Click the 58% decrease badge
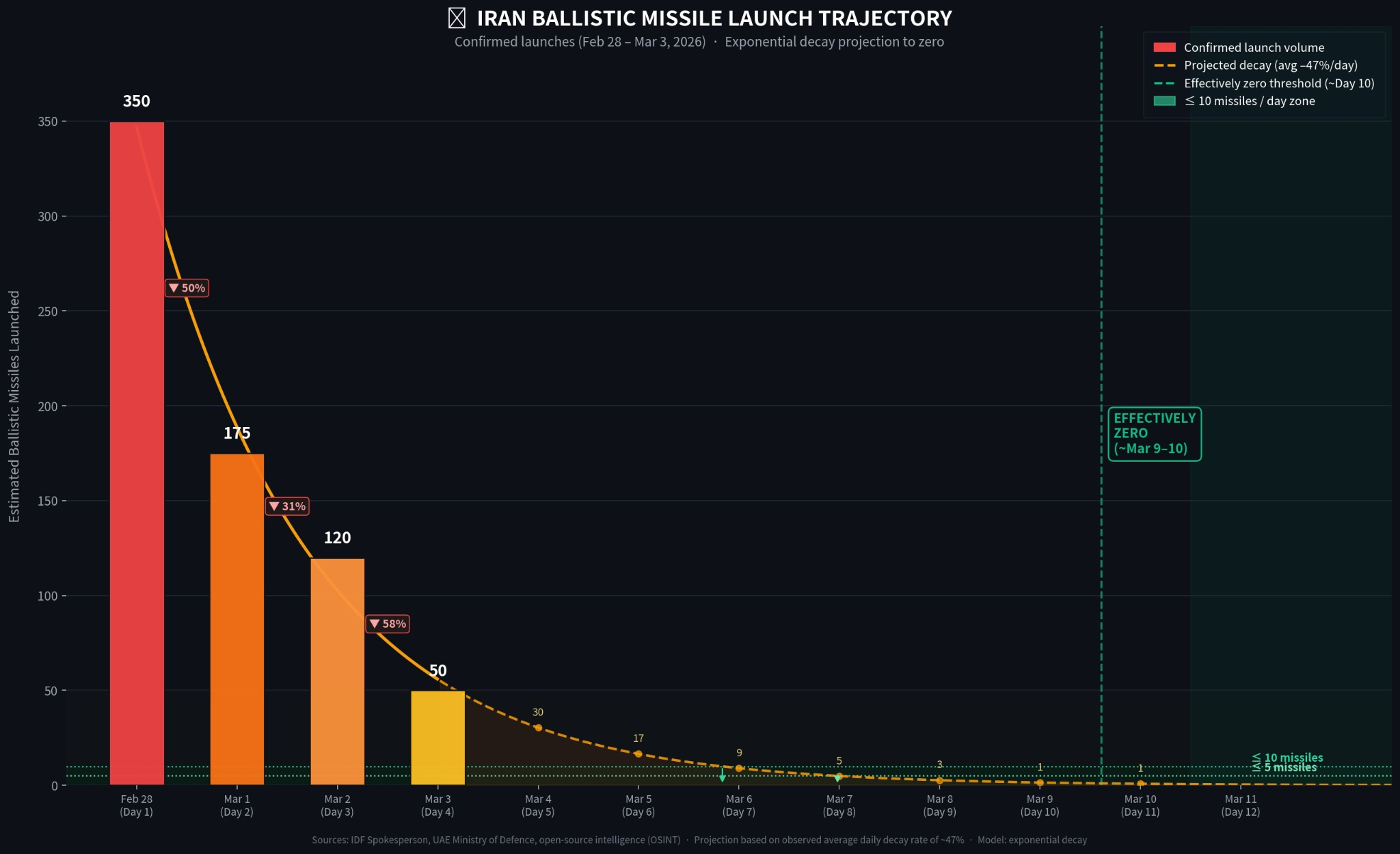Screen dimensions: 1400x854 pyautogui.click(x=388, y=624)
